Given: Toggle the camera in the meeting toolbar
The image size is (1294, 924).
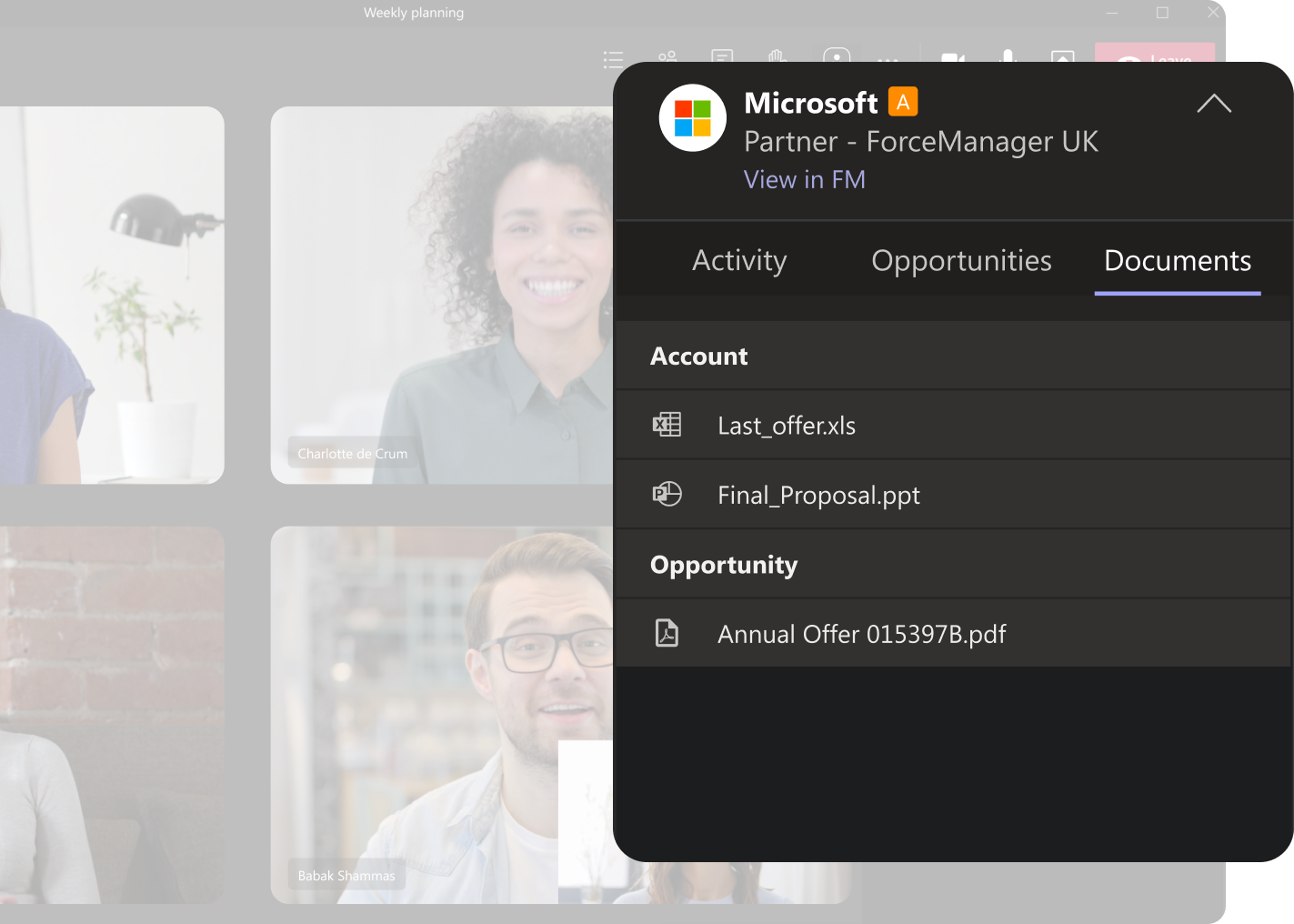Looking at the screenshot, I should [x=952, y=57].
